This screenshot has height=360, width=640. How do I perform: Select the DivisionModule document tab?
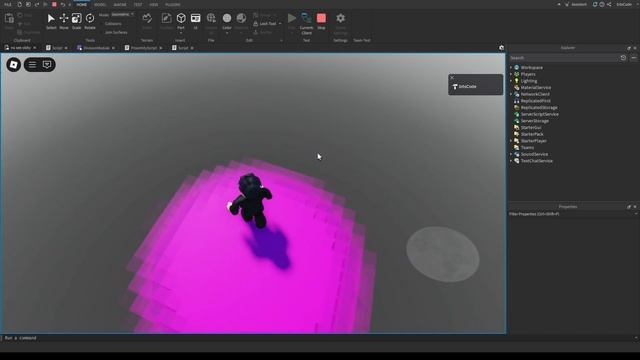pyautogui.click(x=96, y=48)
